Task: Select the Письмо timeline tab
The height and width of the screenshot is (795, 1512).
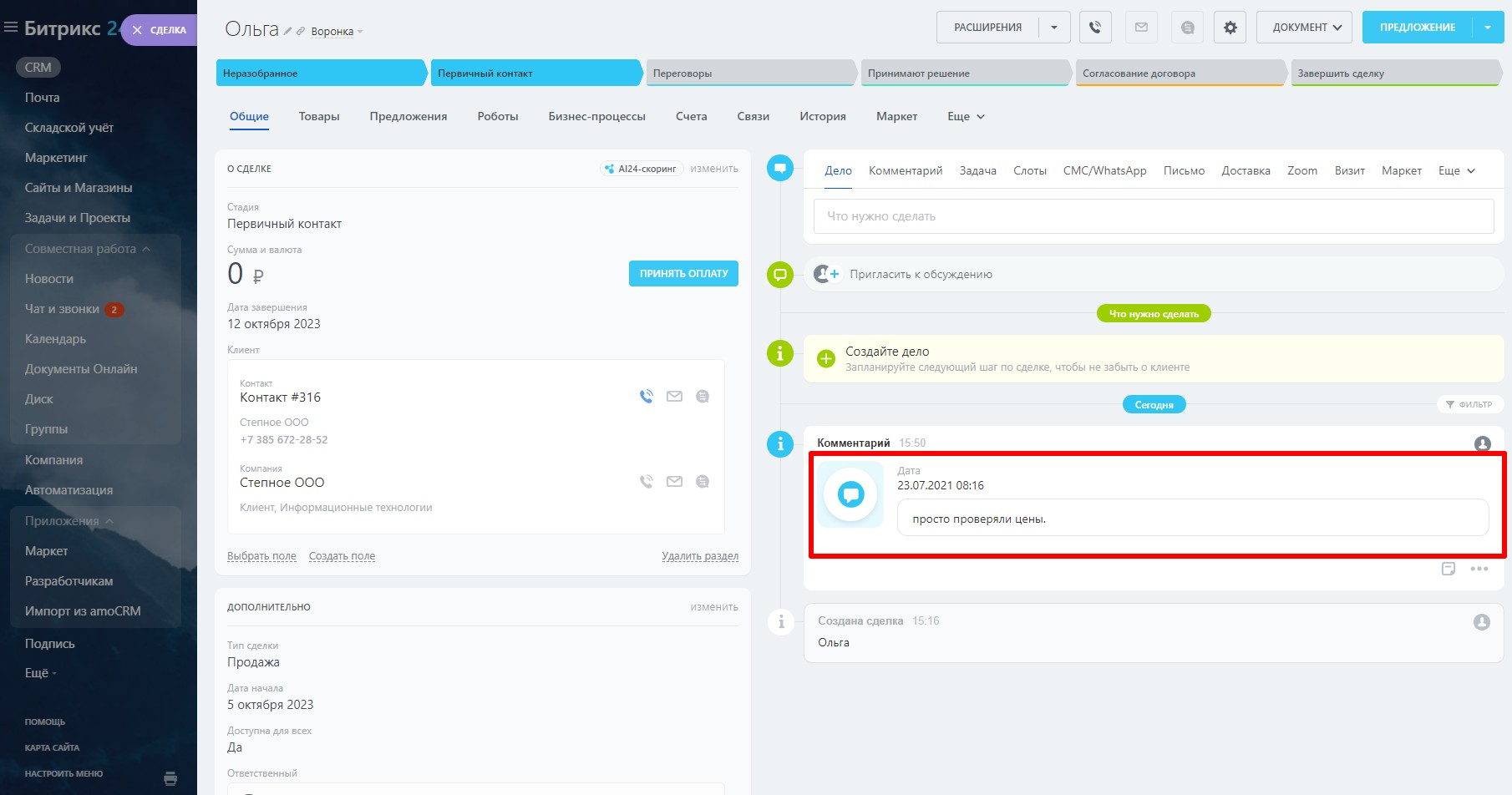Action: (1184, 171)
